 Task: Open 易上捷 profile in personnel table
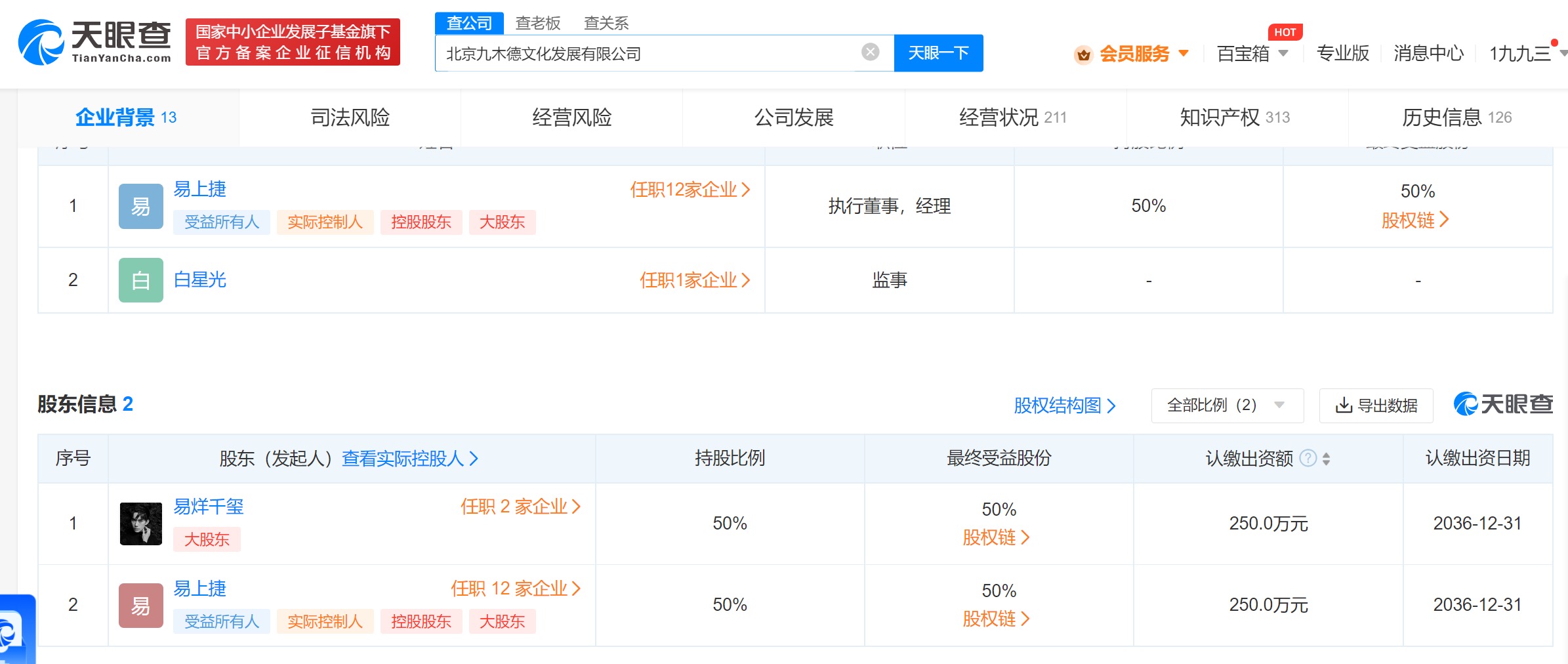pyautogui.click(x=199, y=189)
